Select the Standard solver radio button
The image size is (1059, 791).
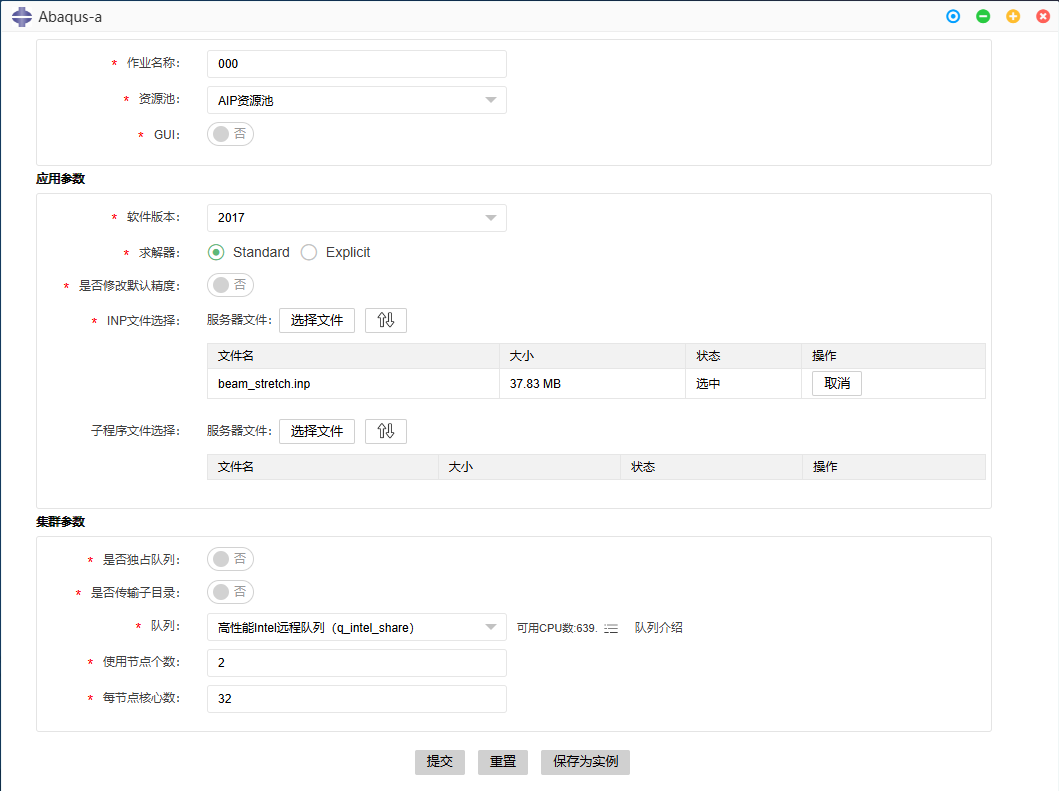[216, 253]
